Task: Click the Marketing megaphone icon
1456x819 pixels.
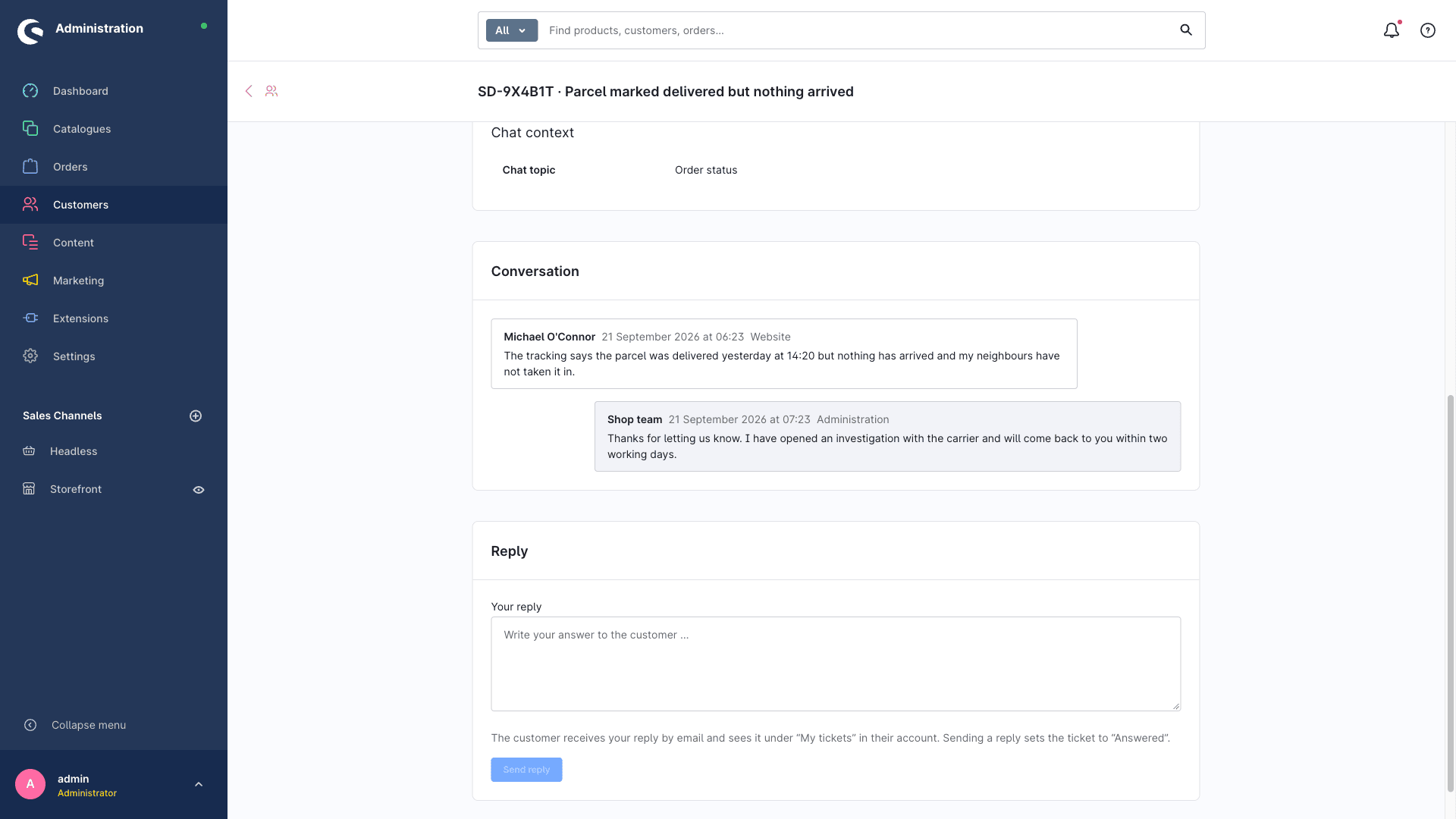Action: coord(30,281)
